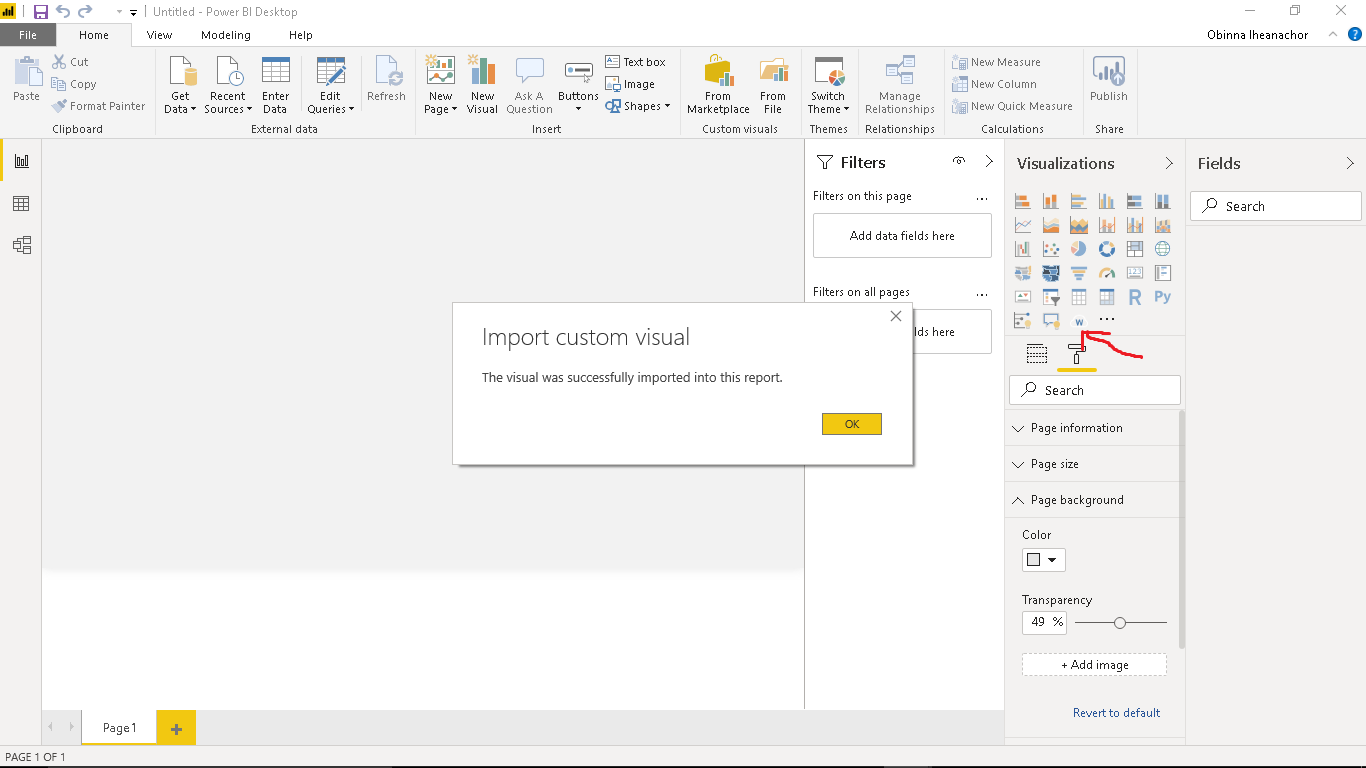Switch to the View ribbon tab
The width and height of the screenshot is (1366, 768).
pos(159,35)
